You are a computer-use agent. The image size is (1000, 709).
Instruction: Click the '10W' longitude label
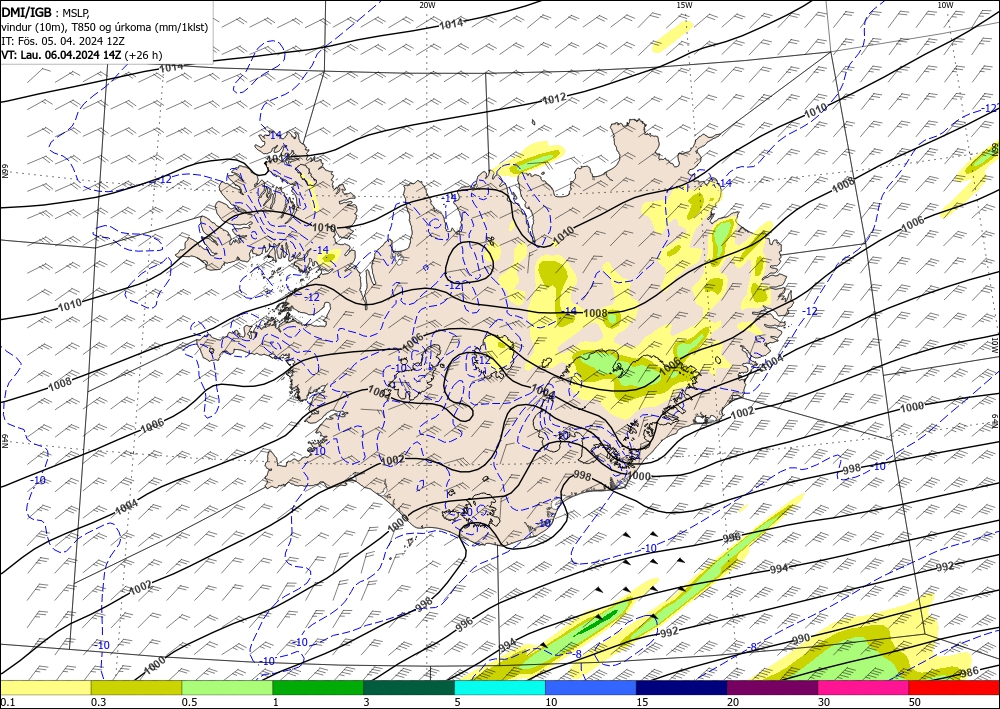(945, 4)
